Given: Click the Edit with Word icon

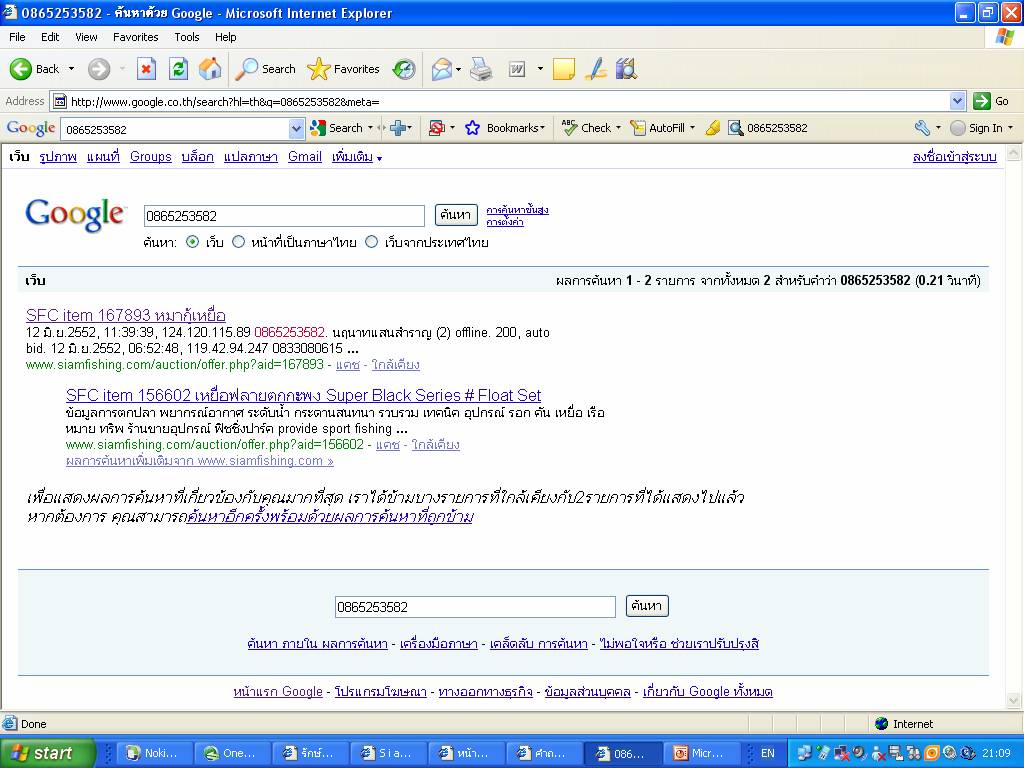Looking at the screenshot, I should coord(517,69).
